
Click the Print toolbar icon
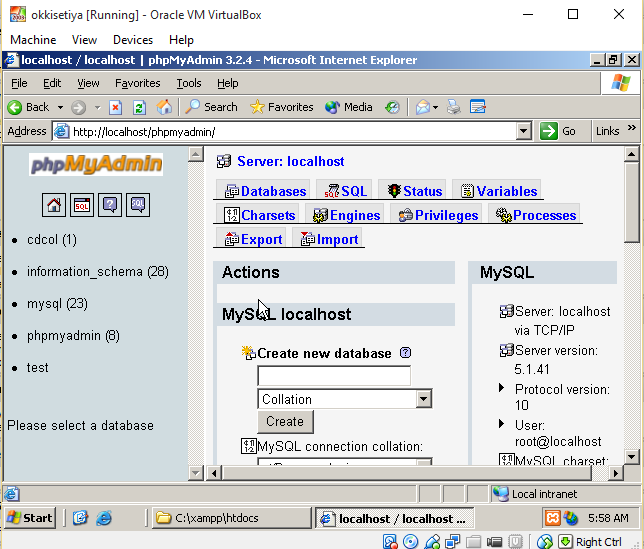[453, 108]
